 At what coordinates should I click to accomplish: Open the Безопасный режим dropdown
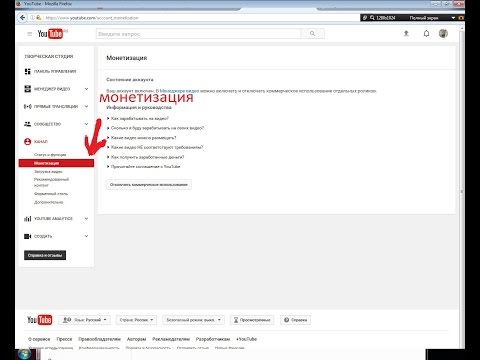(x=193, y=320)
